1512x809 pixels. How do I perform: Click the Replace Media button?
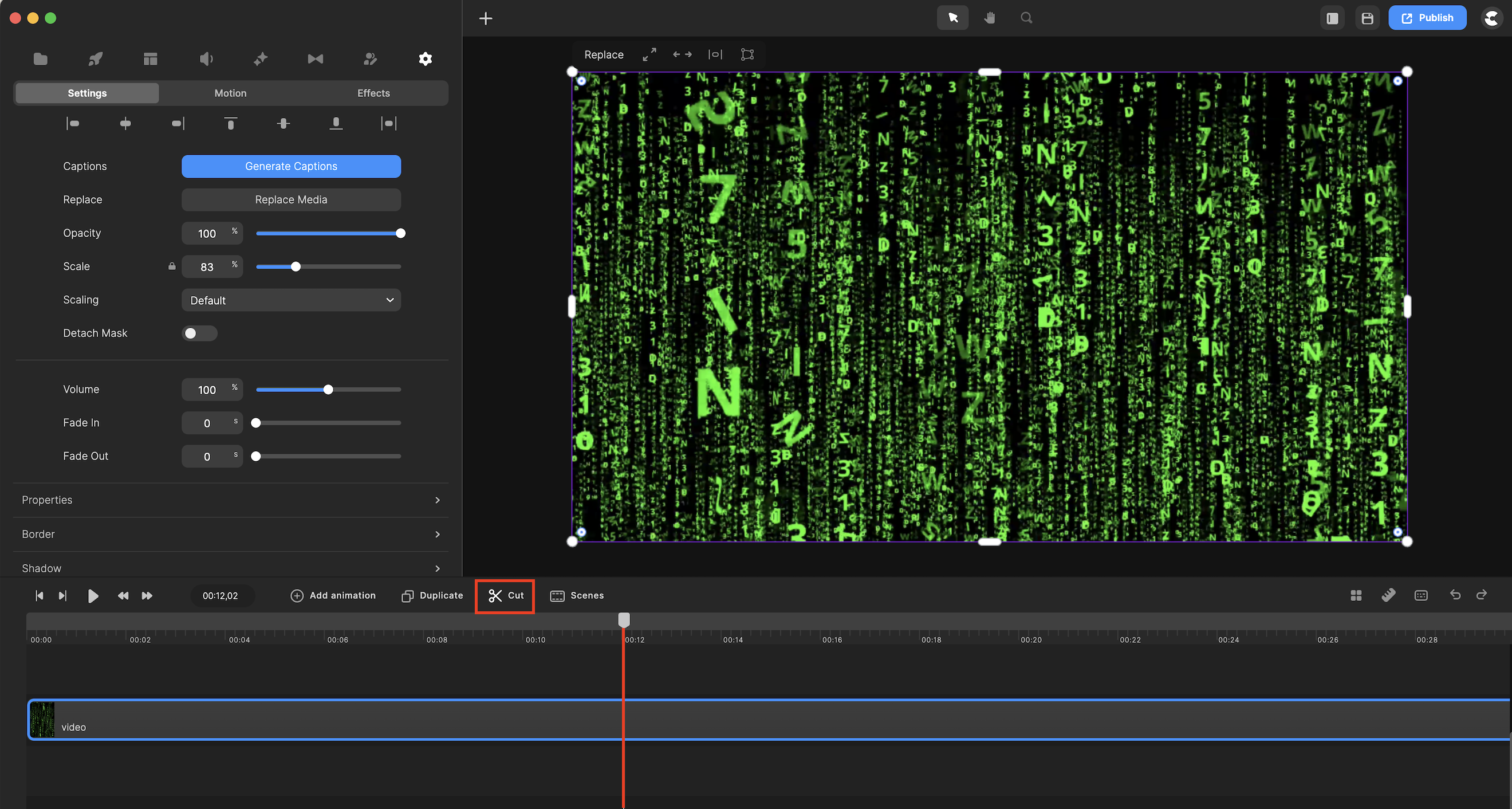(x=291, y=199)
